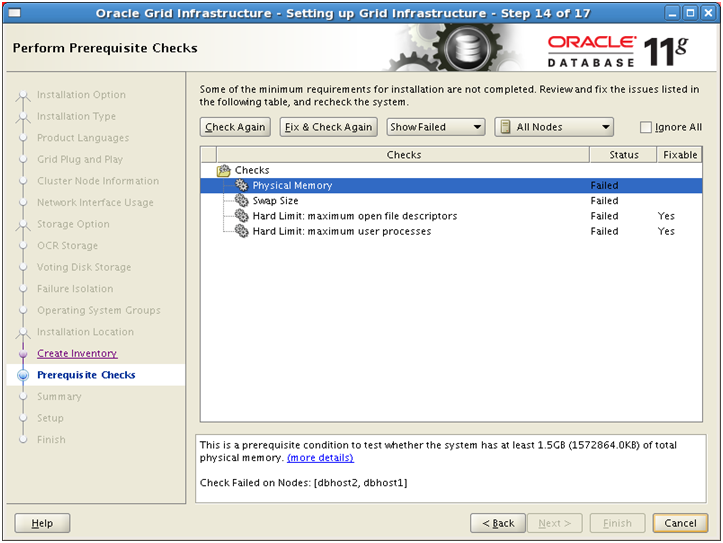The image size is (723, 543).
Task: Click the Next button
Action: (555, 523)
